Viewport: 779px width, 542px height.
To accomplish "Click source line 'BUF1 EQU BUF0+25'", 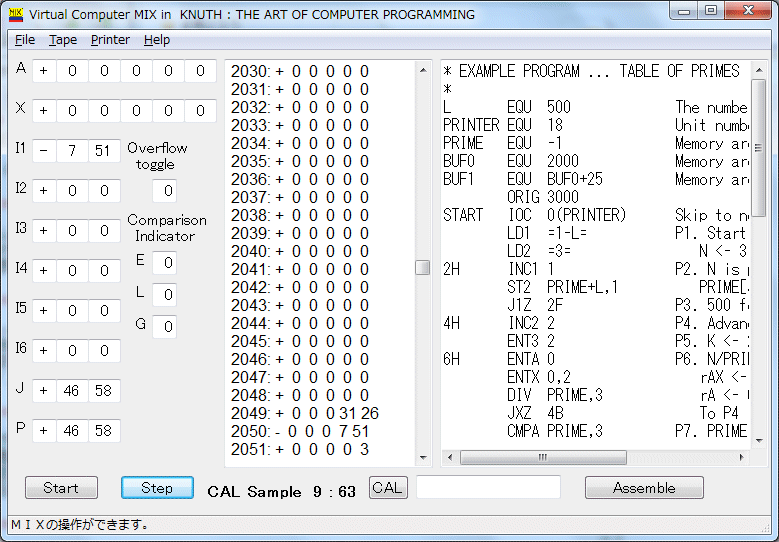I will [523, 179].
